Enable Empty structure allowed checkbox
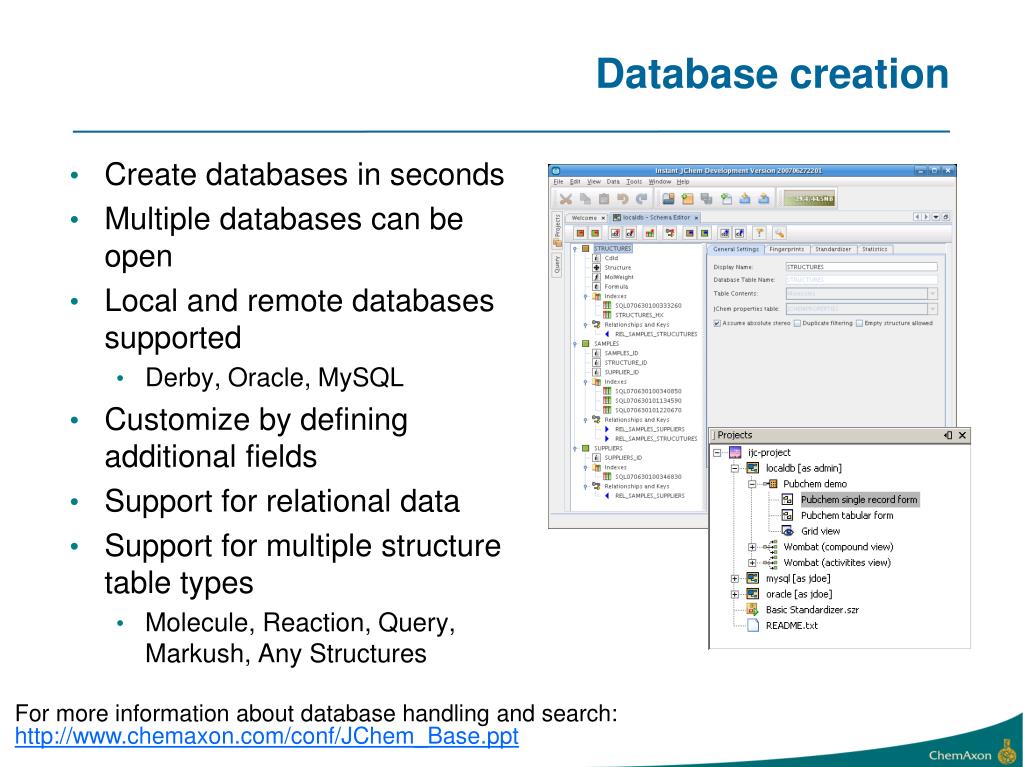The image size is (1023, 767). point(859,323)
